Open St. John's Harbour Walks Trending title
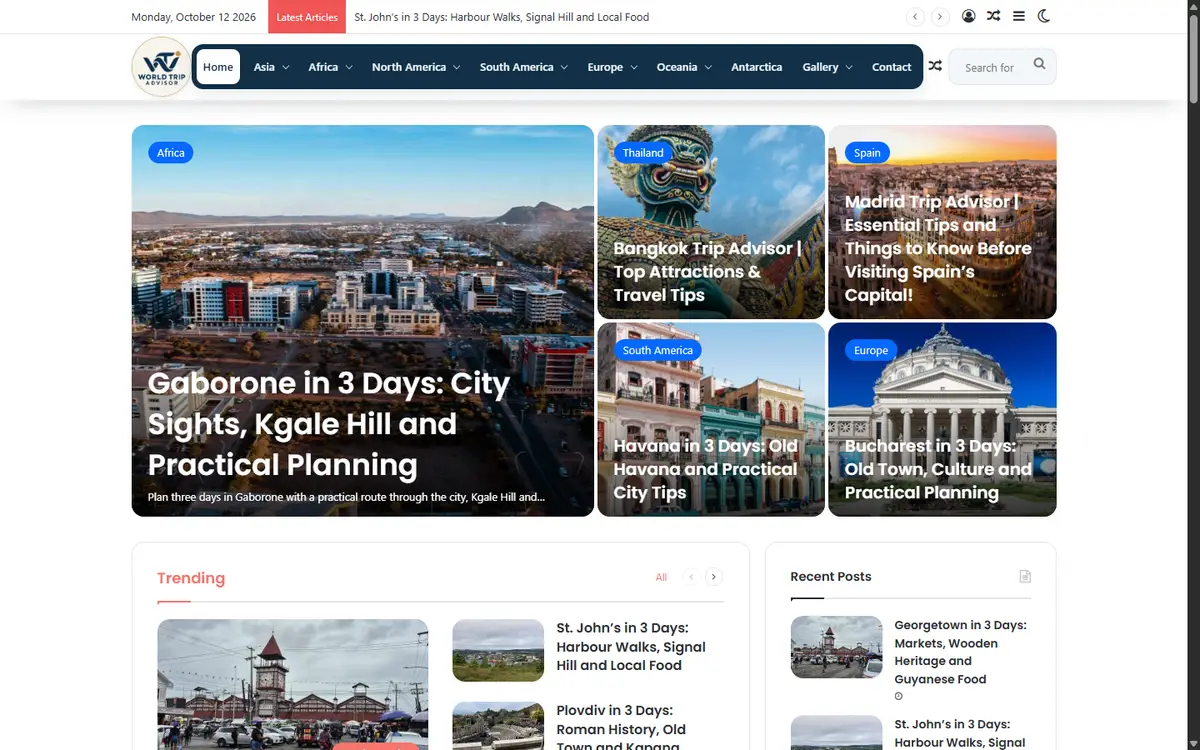1200x750 pixels. pos(631,647)
